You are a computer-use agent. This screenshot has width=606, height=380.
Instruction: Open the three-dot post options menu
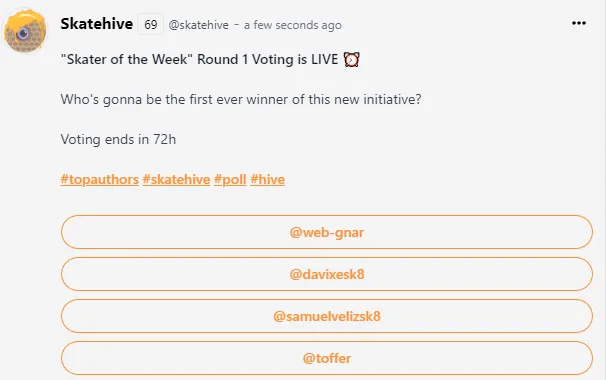579,23
